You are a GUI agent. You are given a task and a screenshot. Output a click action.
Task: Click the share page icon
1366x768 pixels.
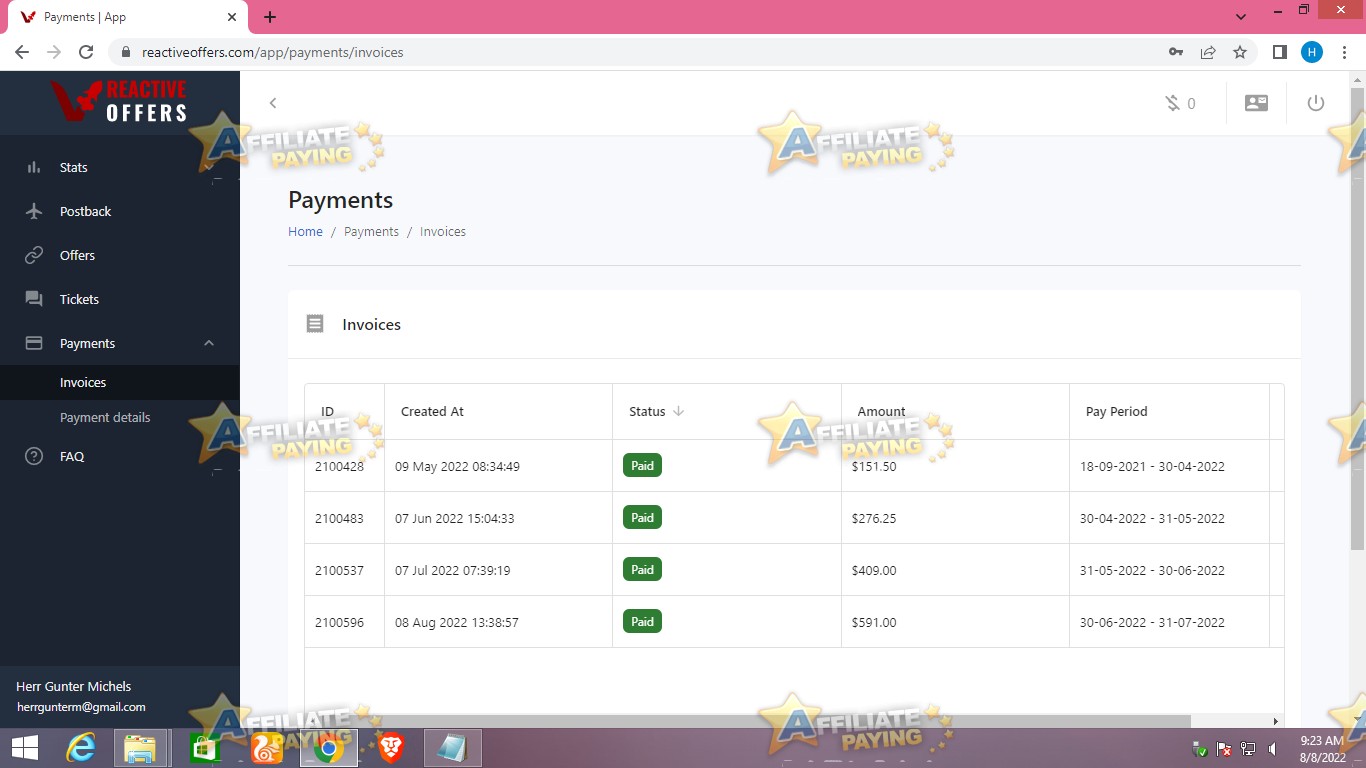pos(1208,52)
